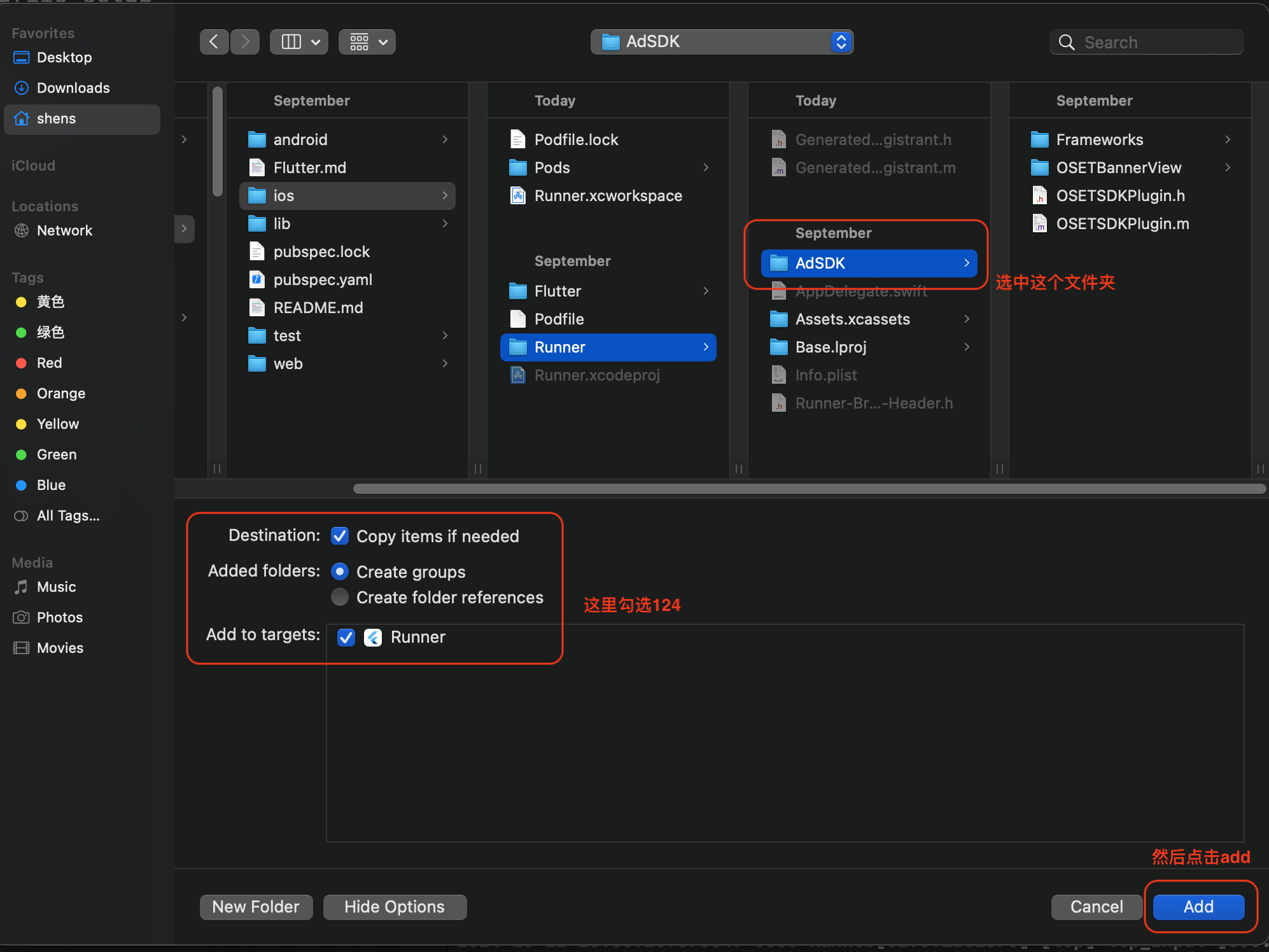Screen dimensions: 1269x952
Task: Open the Frameworks folder
Action: [1099, 139]
